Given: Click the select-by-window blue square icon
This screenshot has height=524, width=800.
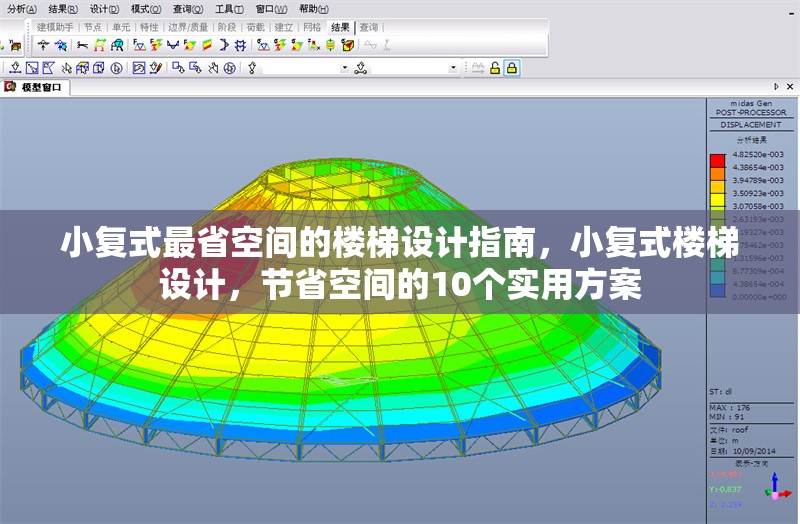Looking at the screenshot, I should click(x=32, y=68).
